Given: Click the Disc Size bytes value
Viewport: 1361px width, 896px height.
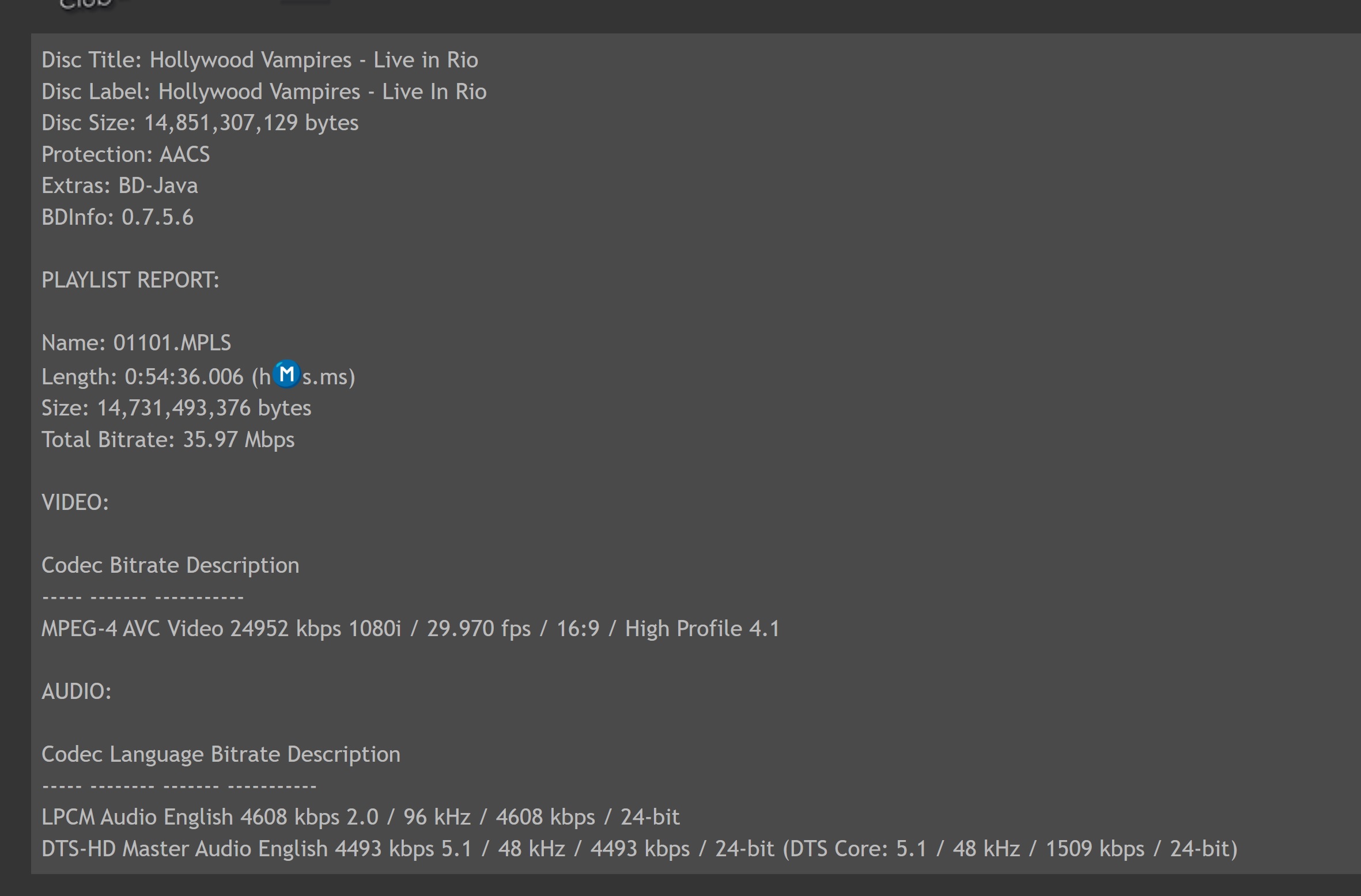Looking at the screenshot, I should pos(251,123).
